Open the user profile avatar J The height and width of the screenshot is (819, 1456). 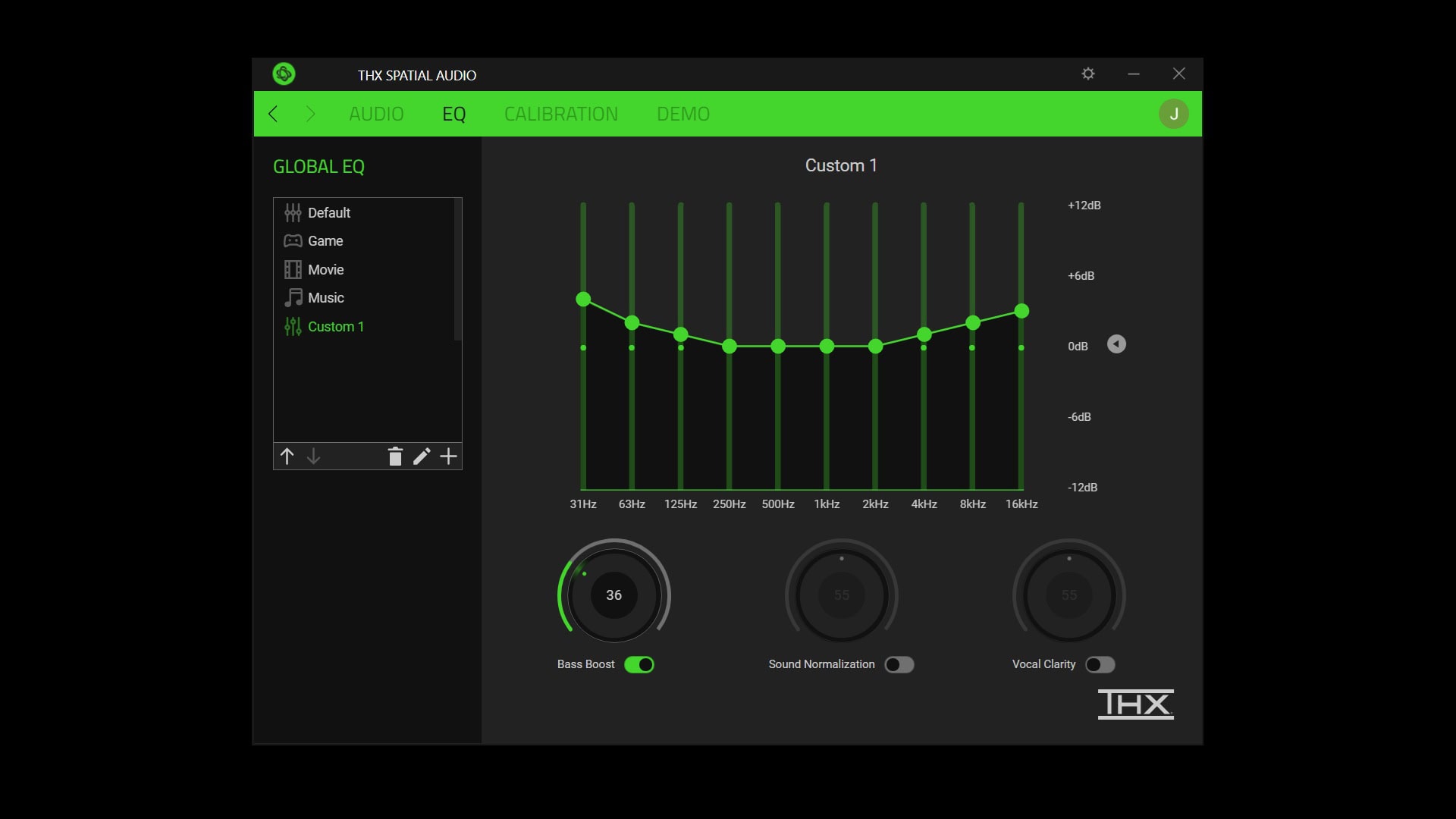[1173, 114]
